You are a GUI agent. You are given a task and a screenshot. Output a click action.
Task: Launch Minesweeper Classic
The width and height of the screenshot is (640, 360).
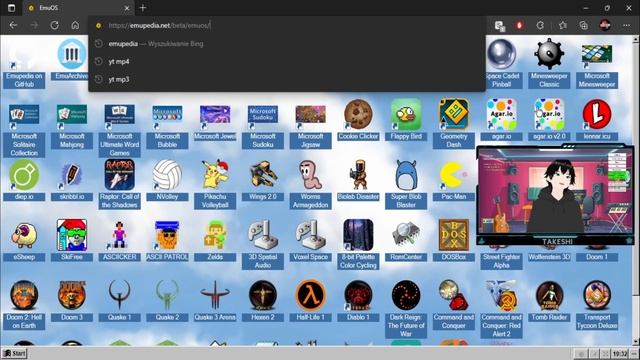[549, 64]
